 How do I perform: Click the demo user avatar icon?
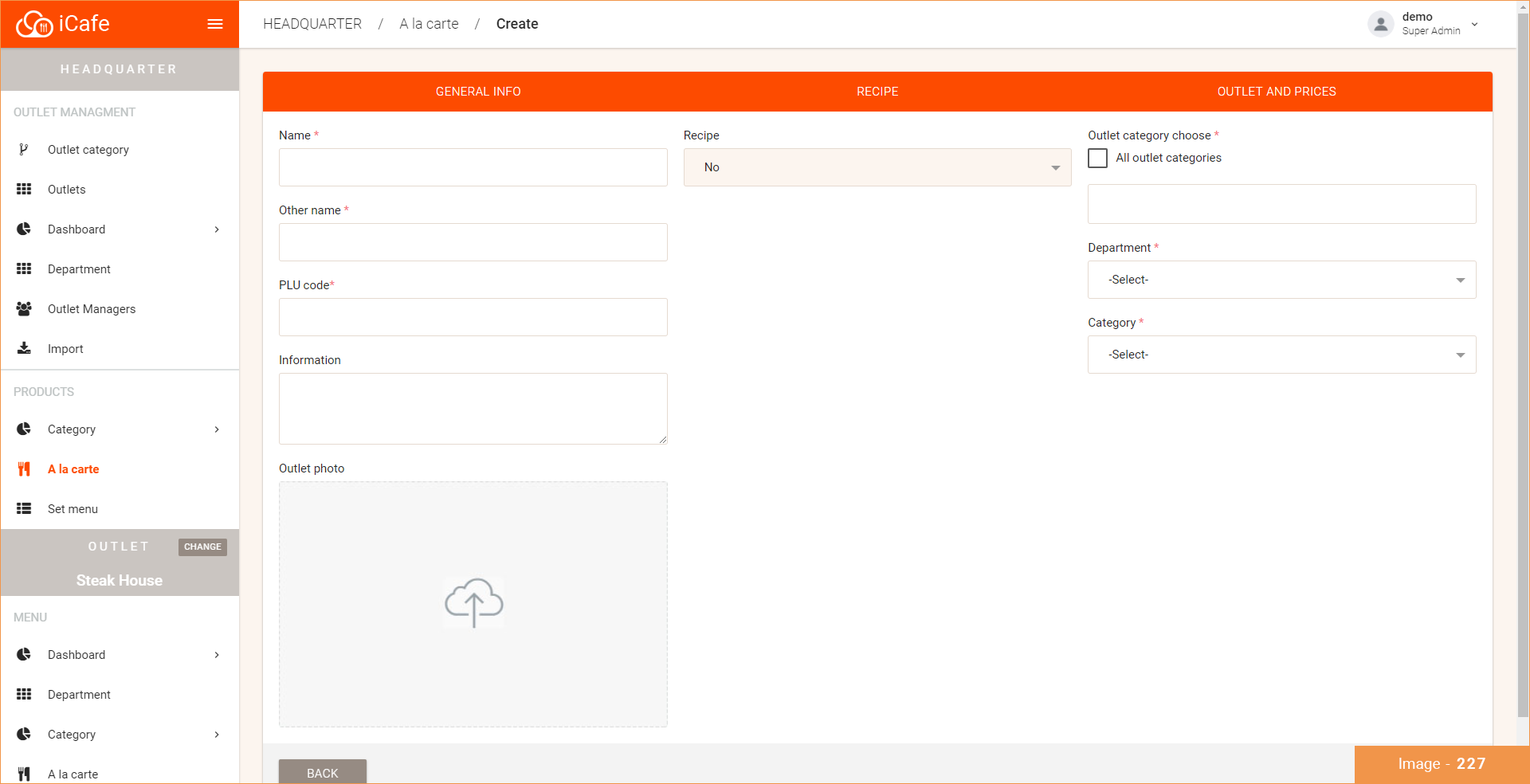(1381, 24)
